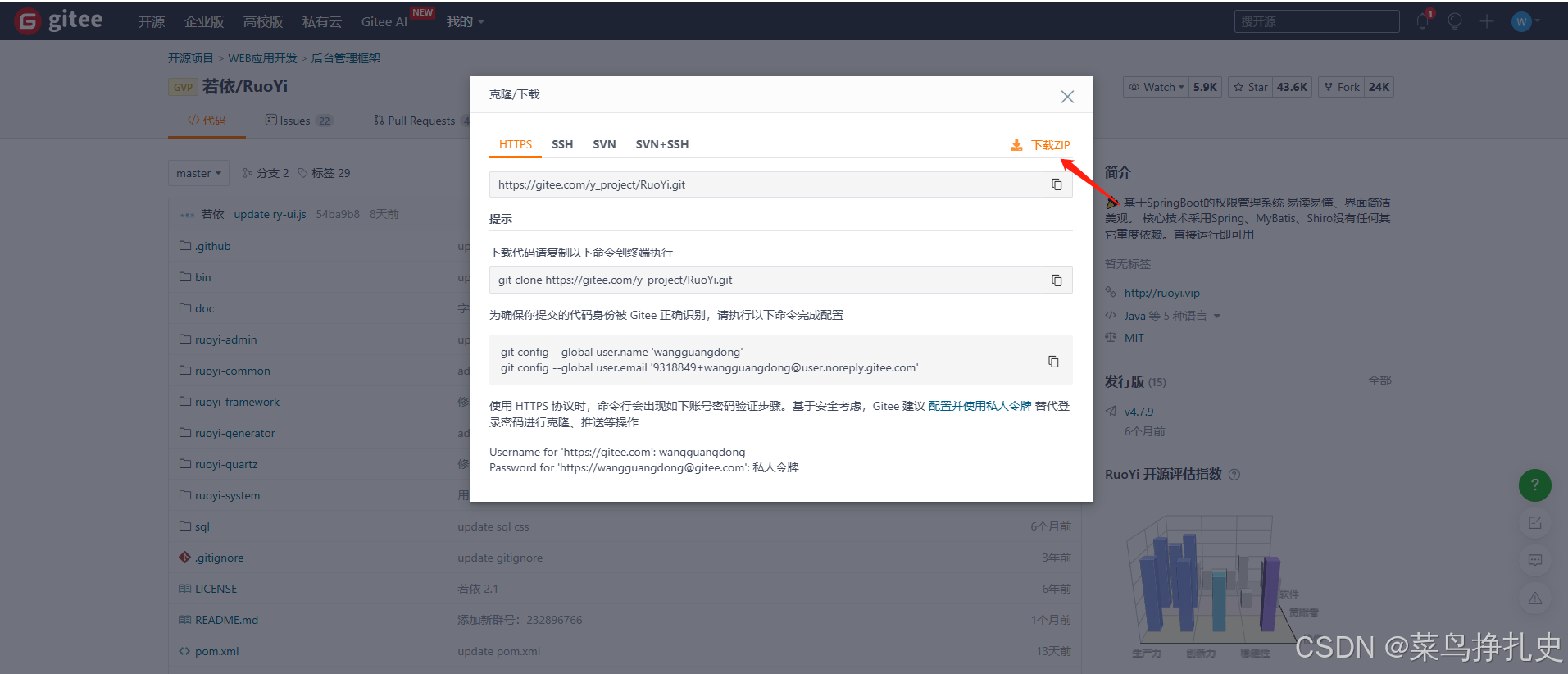Close the clone/download dialog
The height and width of the screenshot is (674, 1568).
pyautogui.click(x=1067, y=97)
